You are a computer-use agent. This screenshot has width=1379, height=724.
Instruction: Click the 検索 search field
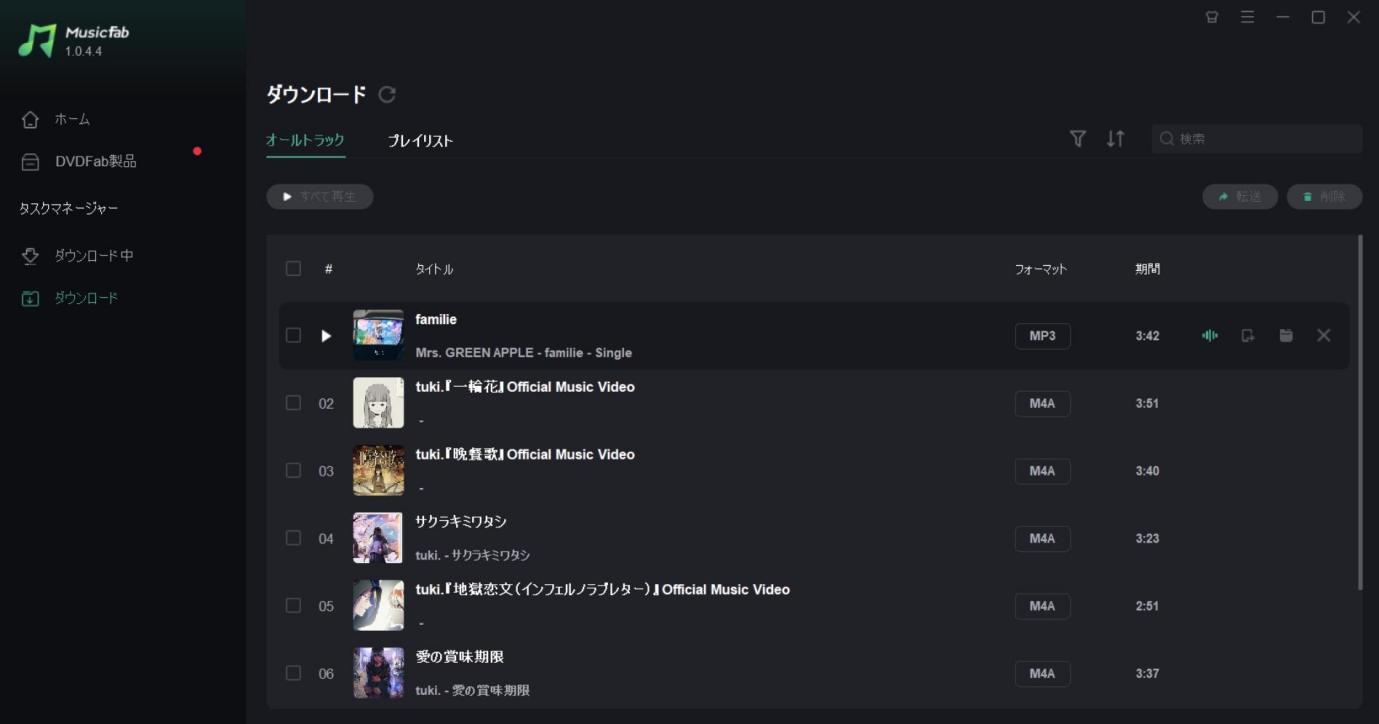(1257, 139)
